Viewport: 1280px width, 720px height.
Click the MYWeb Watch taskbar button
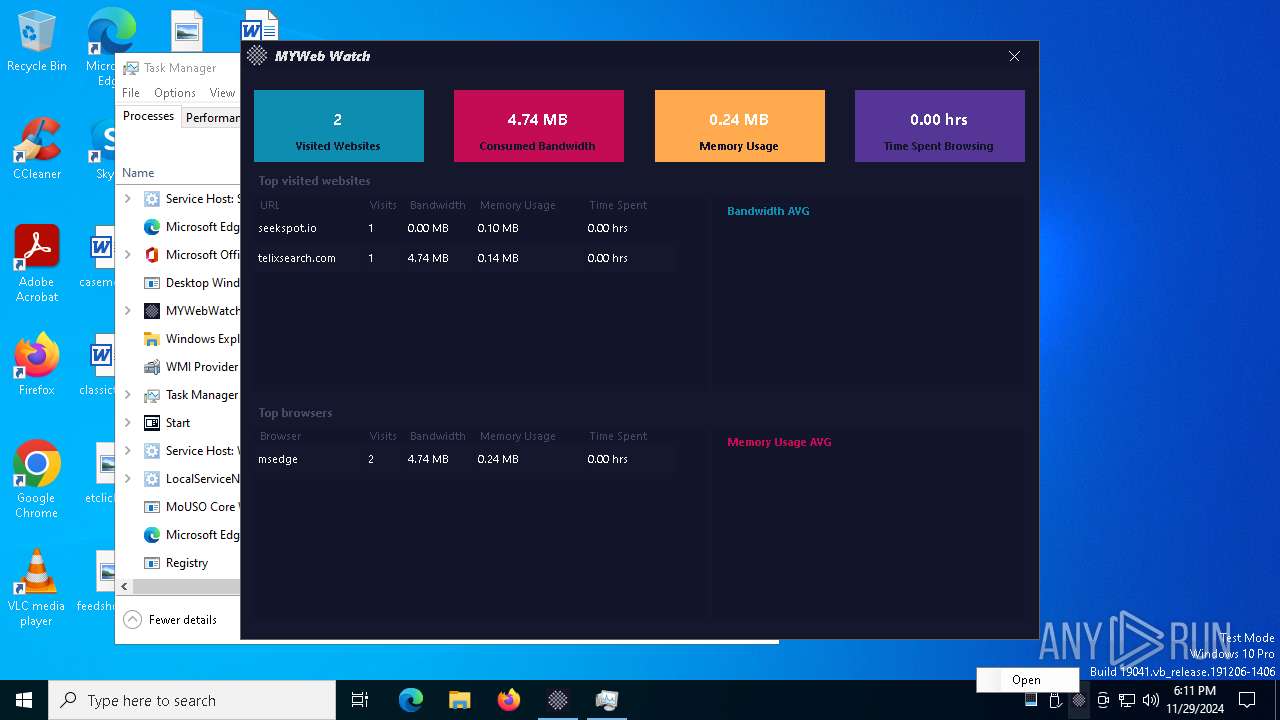[558, 700]
